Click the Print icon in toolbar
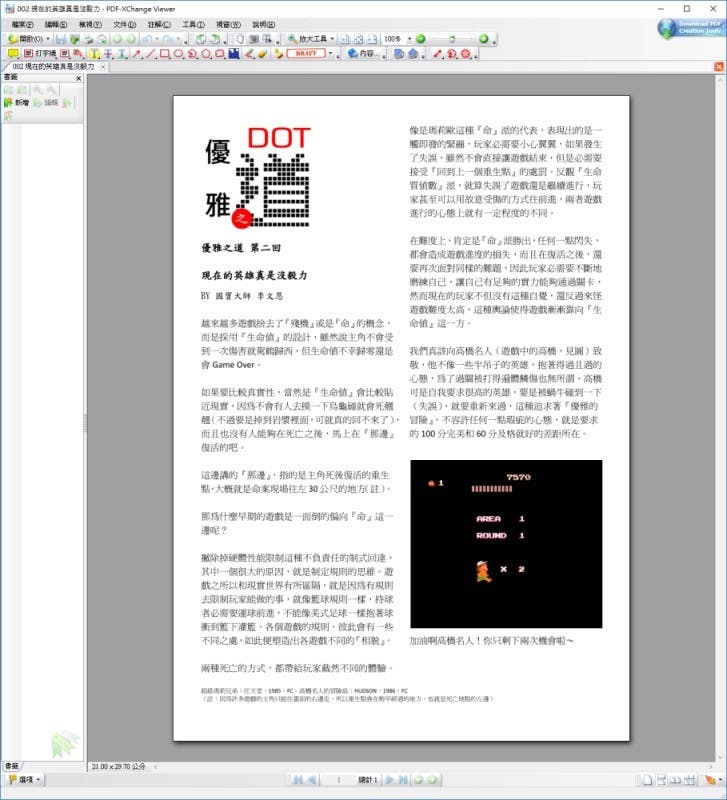This screenshot has height=800, width=727. (x=88, y=39)
